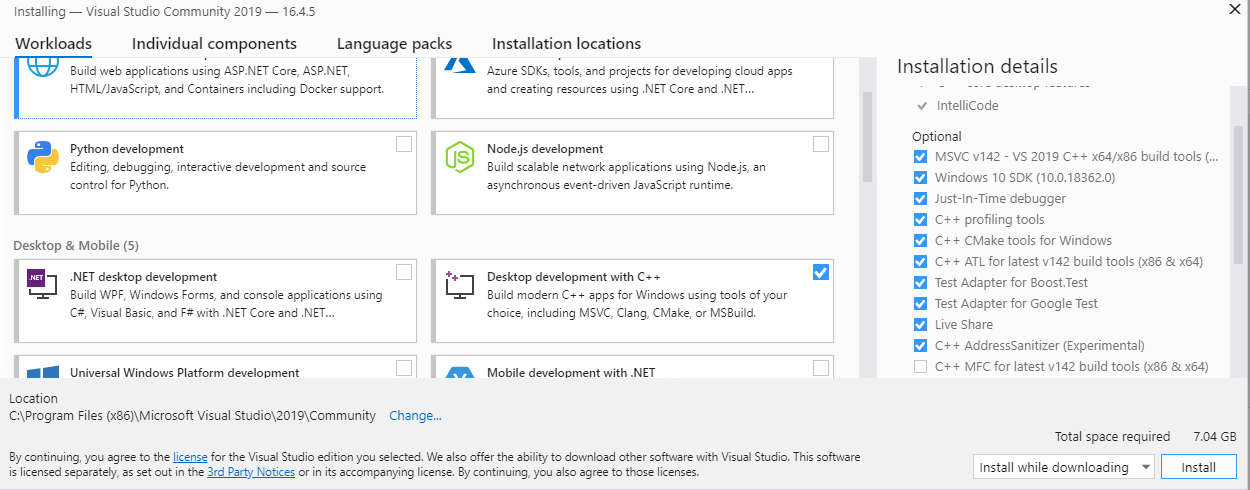
Task: Check C++ MFC for latest v142
Action: 920,367
